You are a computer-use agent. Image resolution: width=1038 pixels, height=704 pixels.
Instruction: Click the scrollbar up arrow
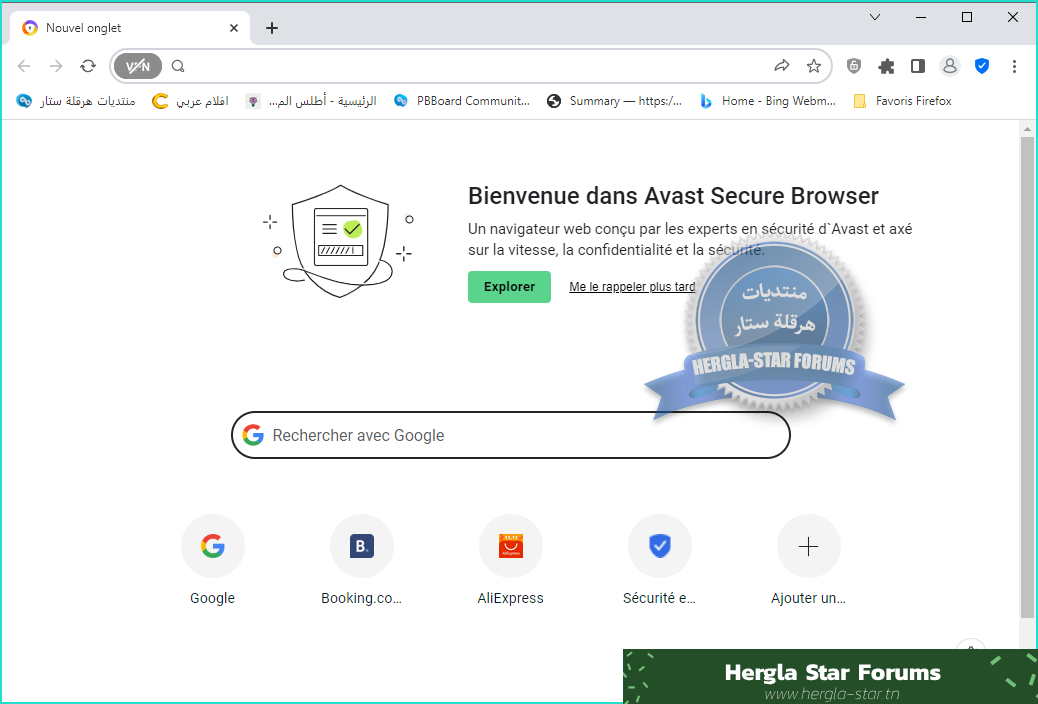(1027, 129)
